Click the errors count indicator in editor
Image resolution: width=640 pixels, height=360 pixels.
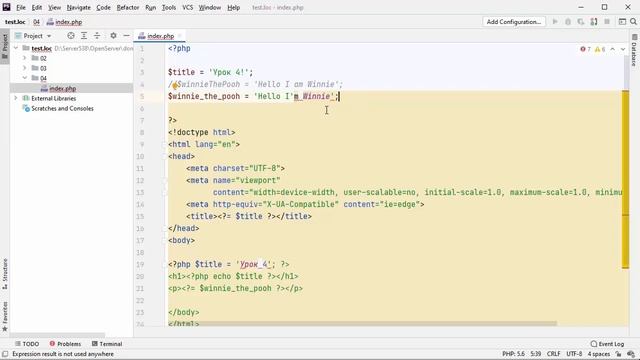[x=585, y=49]
